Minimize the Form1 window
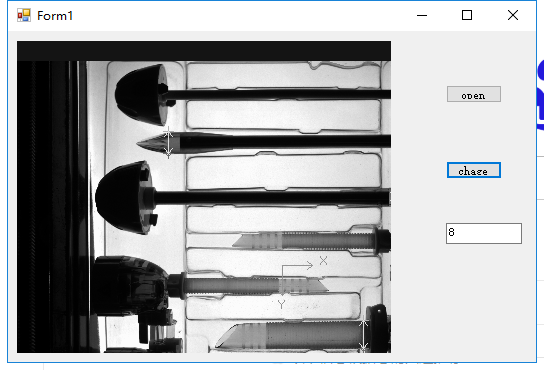Viewport: 544px width, 370px height. (422, 15)
